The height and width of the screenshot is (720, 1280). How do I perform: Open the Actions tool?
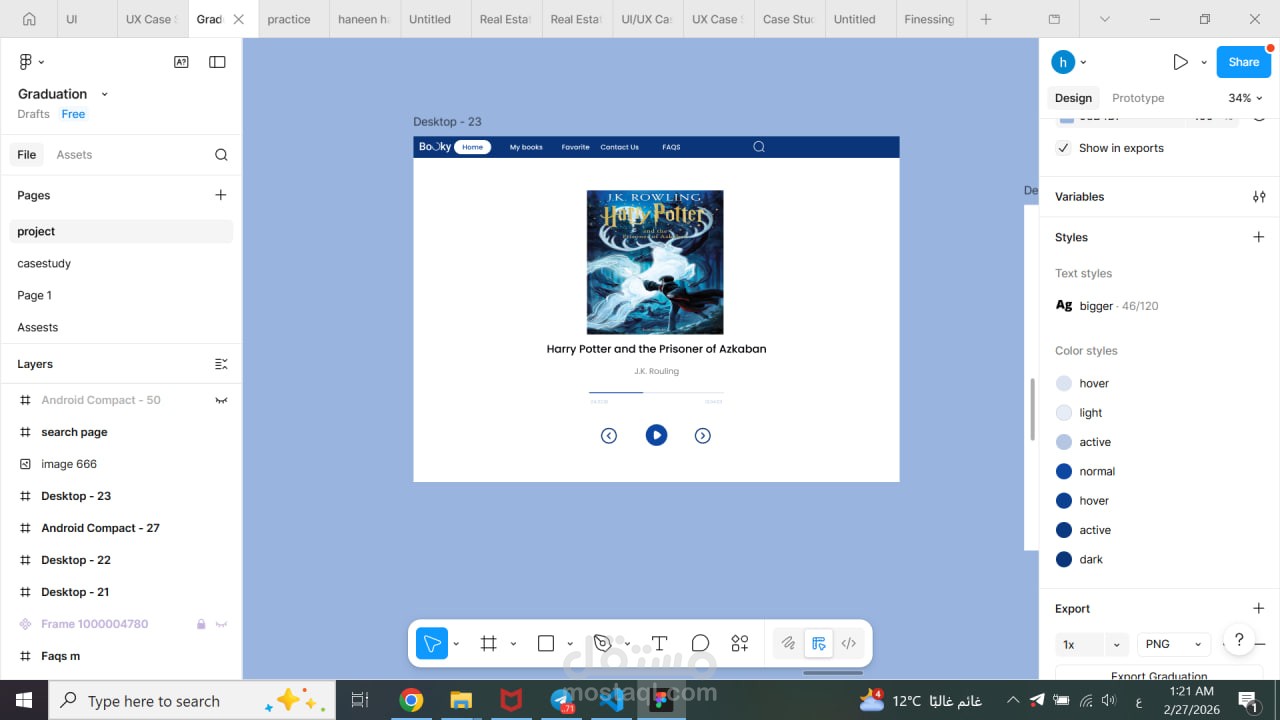coord(740,643)
